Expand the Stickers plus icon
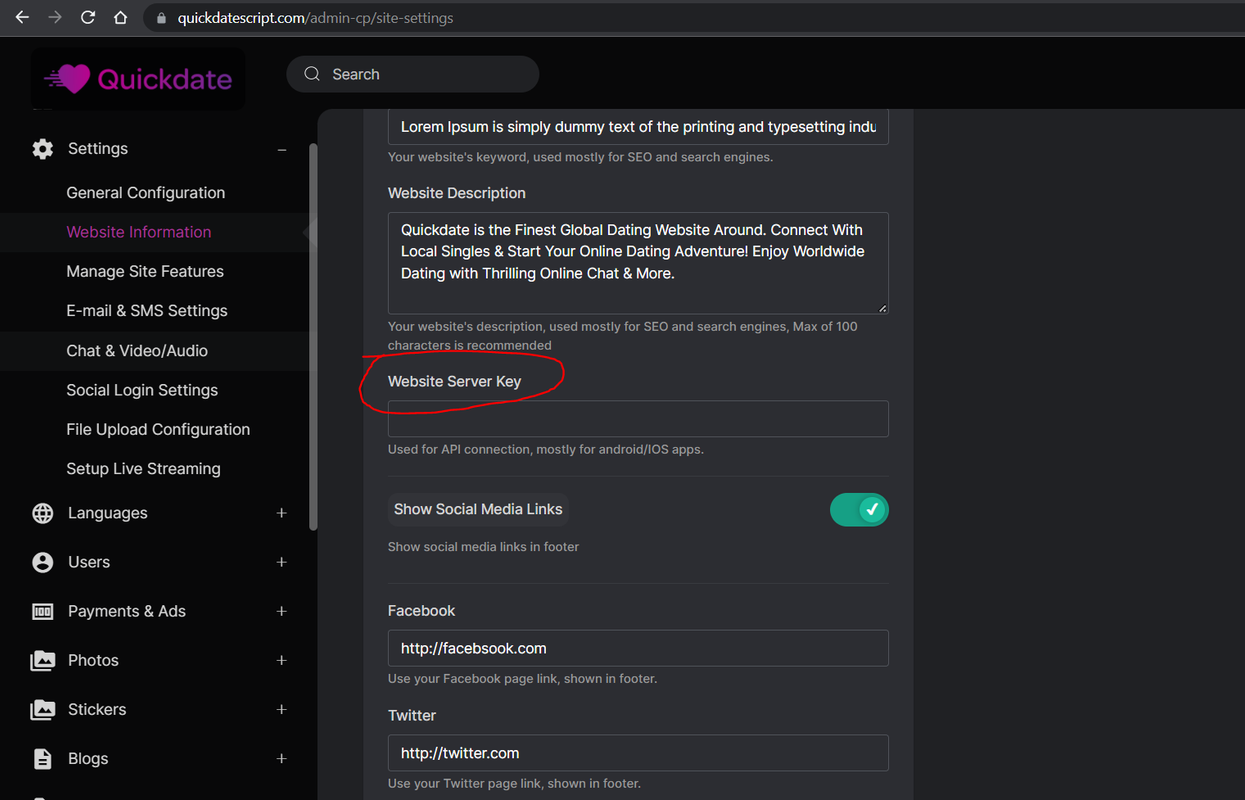Screen dimensions: 1245x800 (282, 709)
